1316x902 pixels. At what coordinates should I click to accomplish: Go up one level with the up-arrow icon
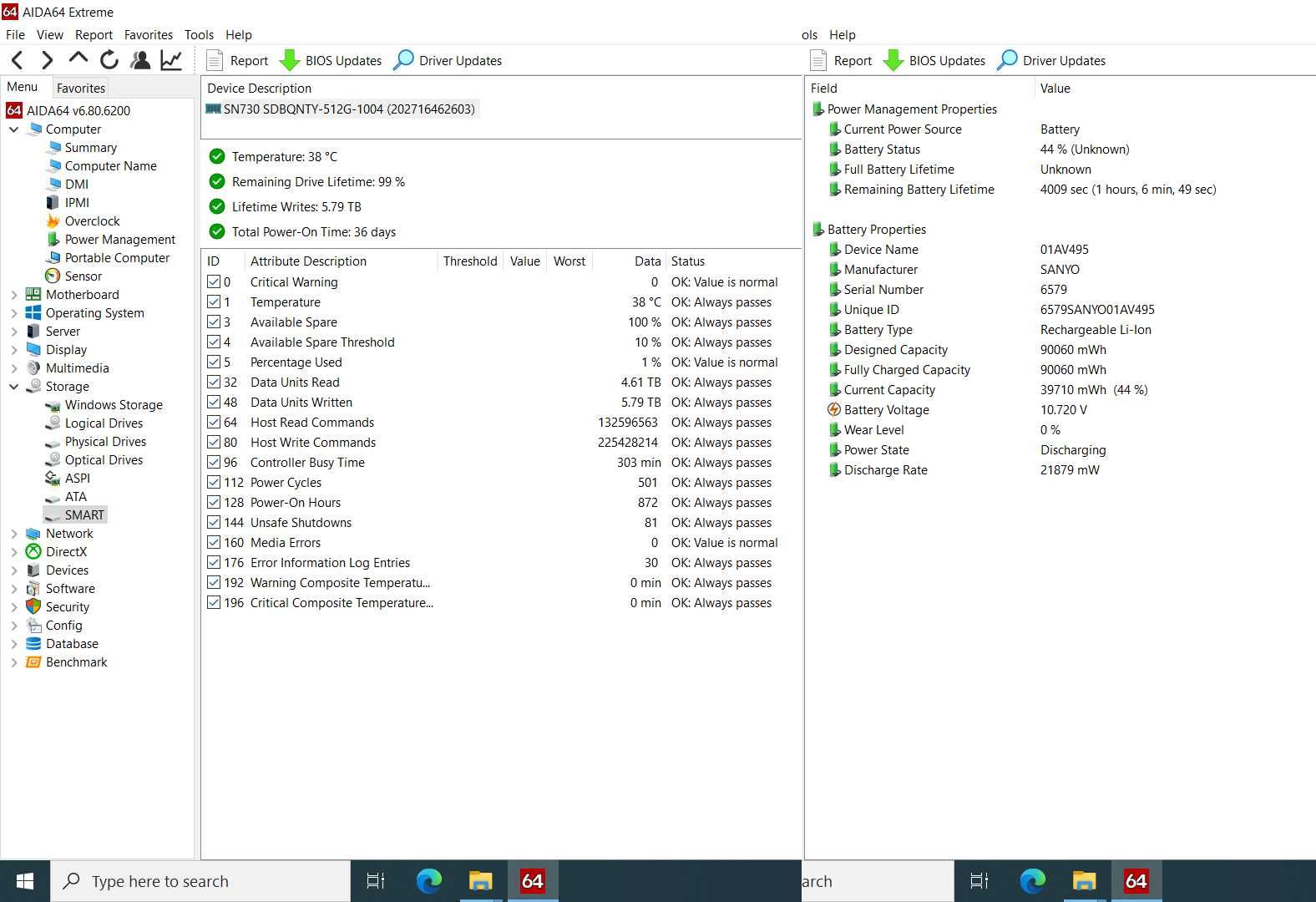(x=78, y=58)
